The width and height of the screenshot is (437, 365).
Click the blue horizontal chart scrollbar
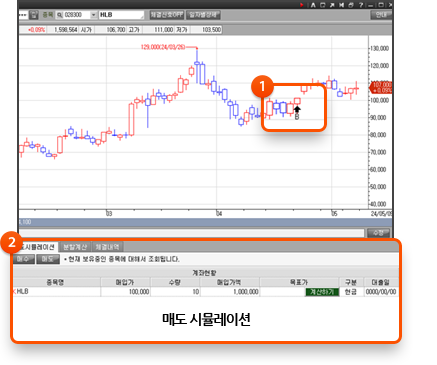[205, 222]
